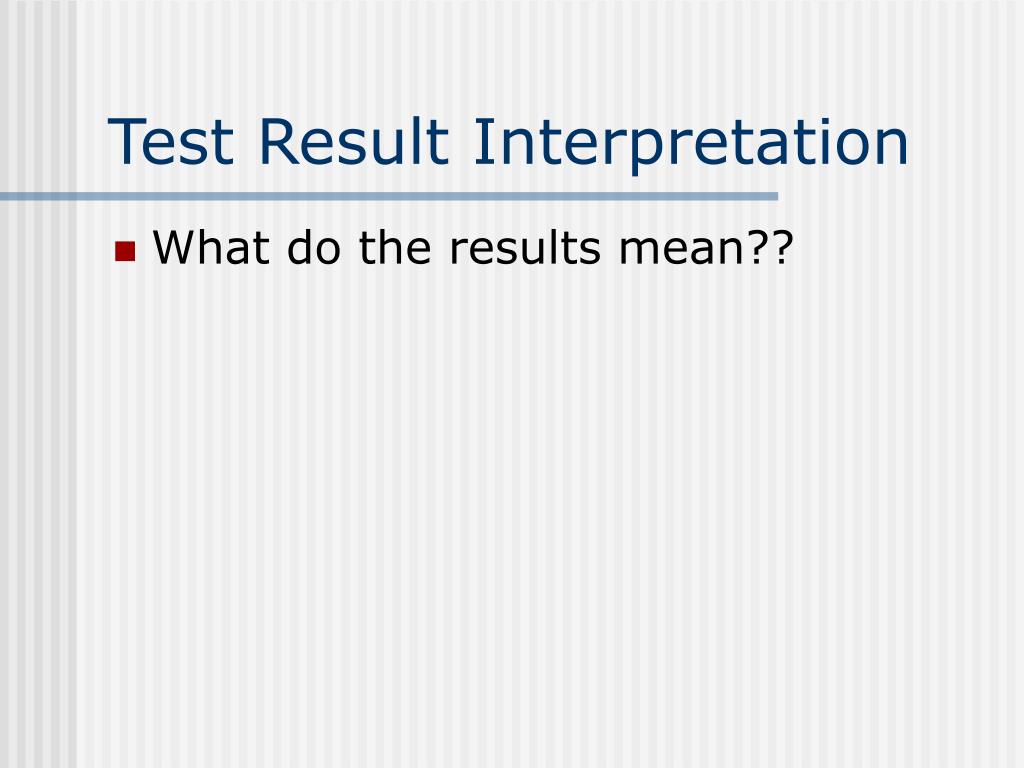Click the word 'Test' in the title
The height and width of the screenshot is (768, 1024).
[170, 142]
